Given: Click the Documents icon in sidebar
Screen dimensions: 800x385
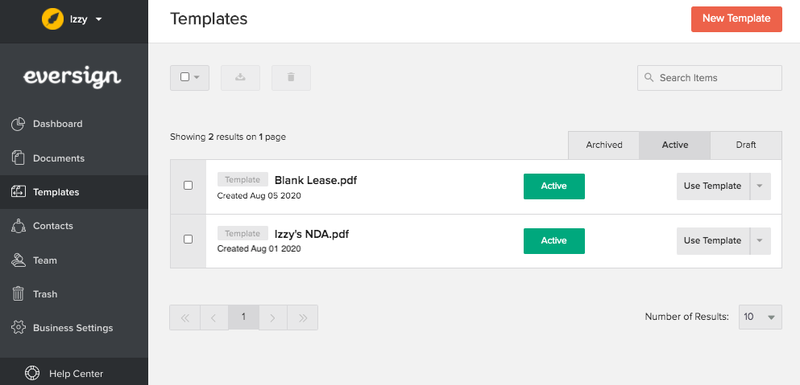Looking at the screenshot, I should pyautogui.click(x=18, y=158).
